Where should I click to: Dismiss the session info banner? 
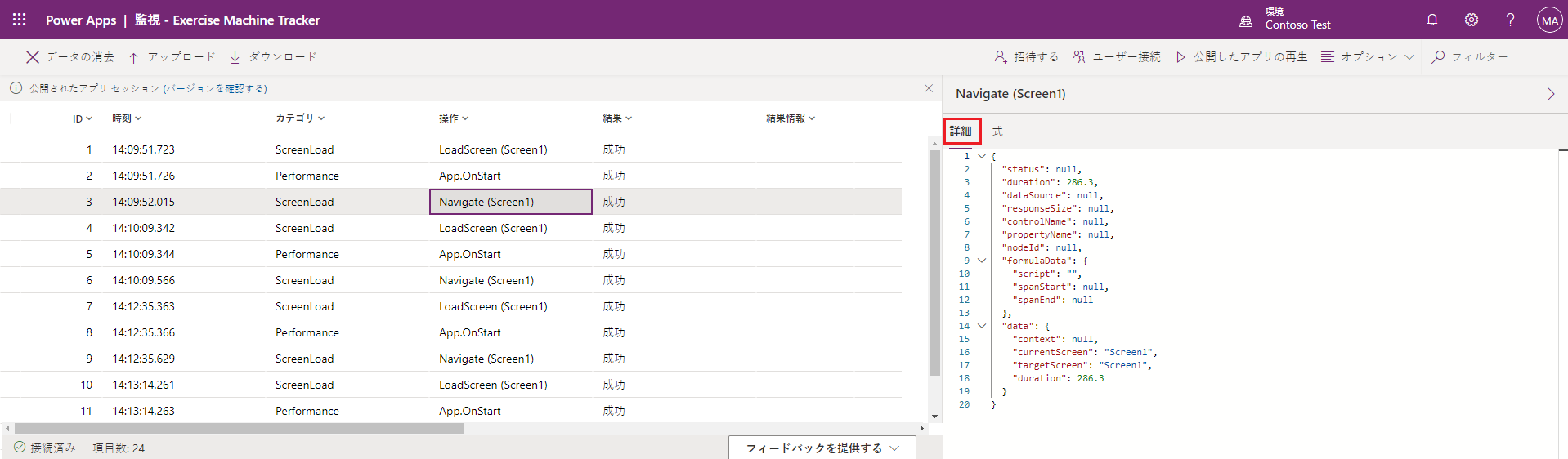[x=929, y=88]
